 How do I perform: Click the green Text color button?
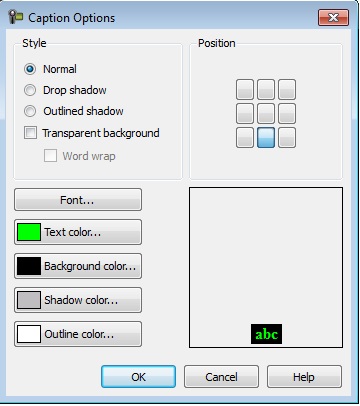[x=78, y=232]
